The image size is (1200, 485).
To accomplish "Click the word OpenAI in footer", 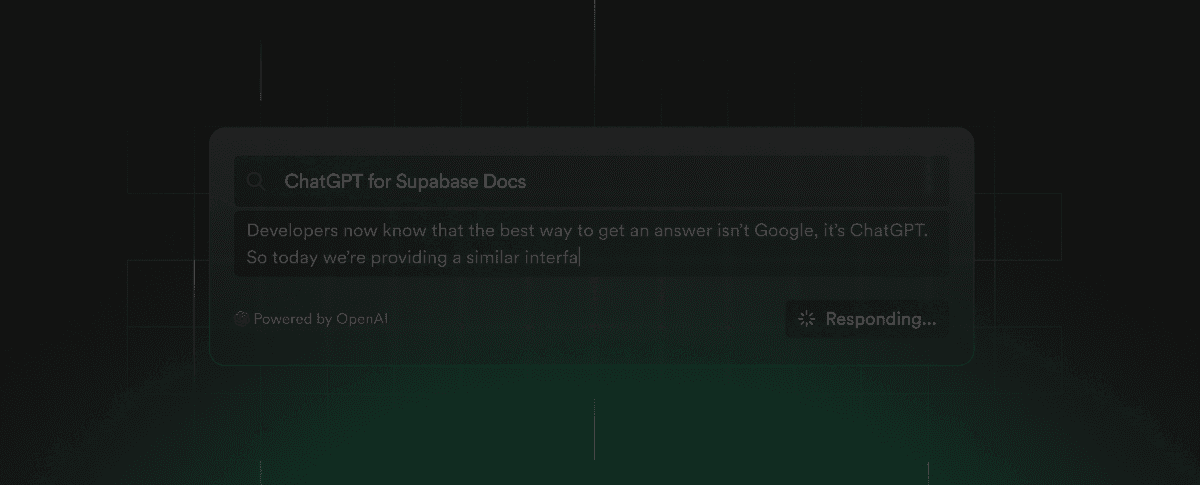I will coord(361,319).
